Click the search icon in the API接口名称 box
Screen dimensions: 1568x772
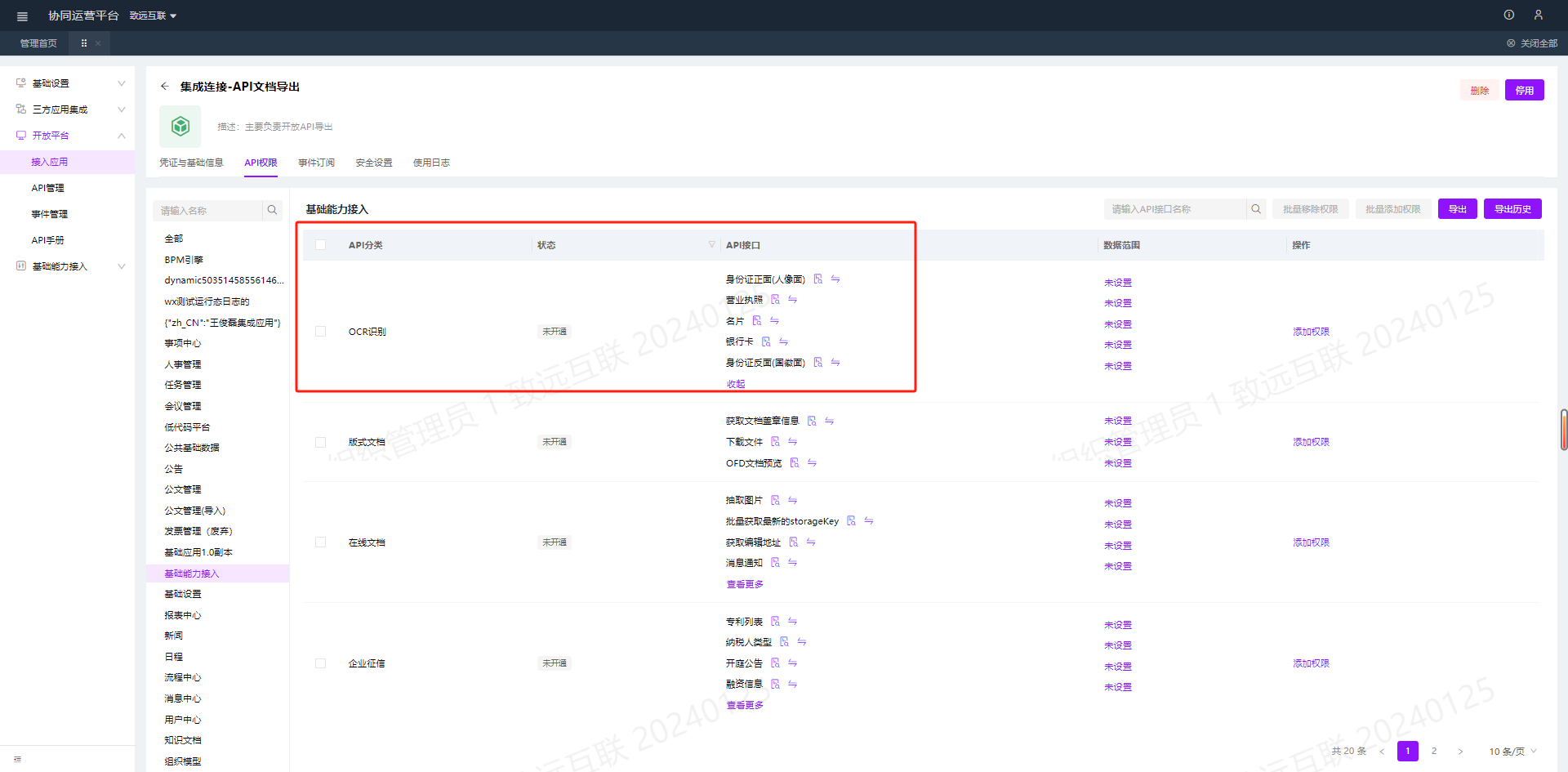[1256, 209]
